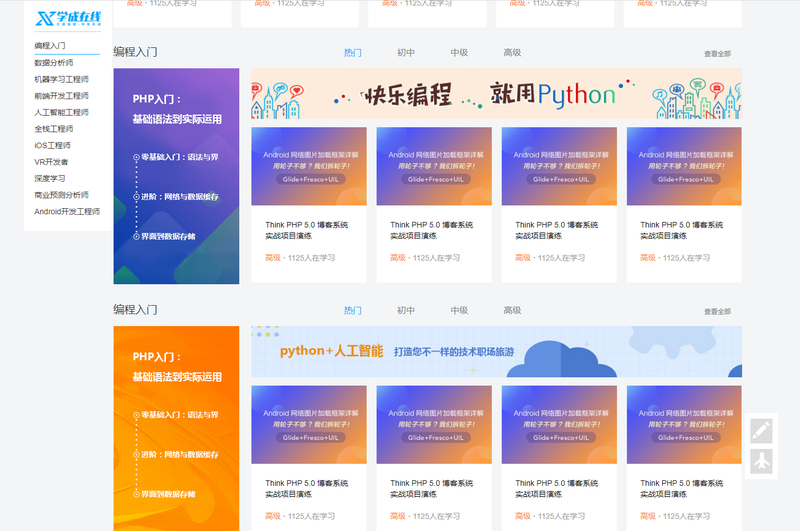Click 零基础入门：语法与界 in the orange panel
The image size is (800, 531).
point(180,415)
